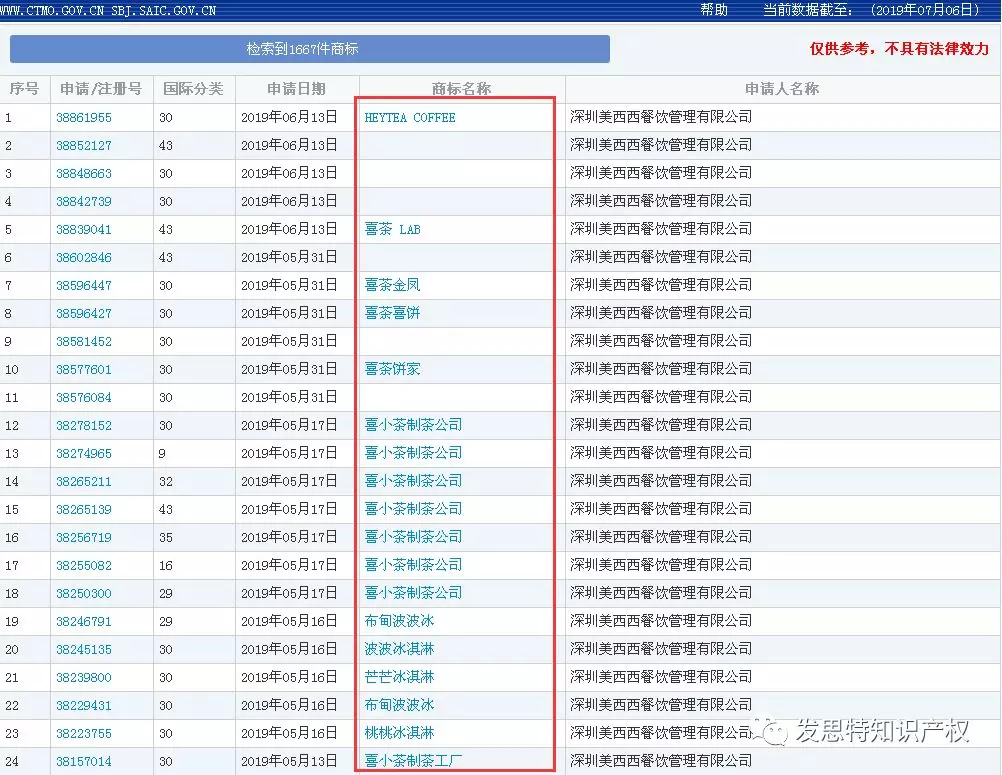The height and width of the screenshot is (775, 1002).
Task: Open registration number 38852127
Action: [84, 146]
